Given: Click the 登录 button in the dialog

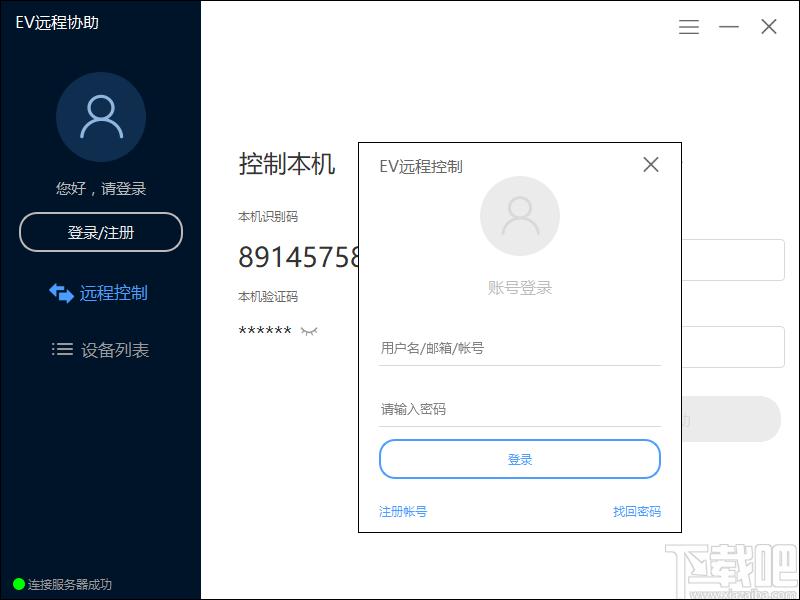Looking at the screenshot, I should [520, 459].
